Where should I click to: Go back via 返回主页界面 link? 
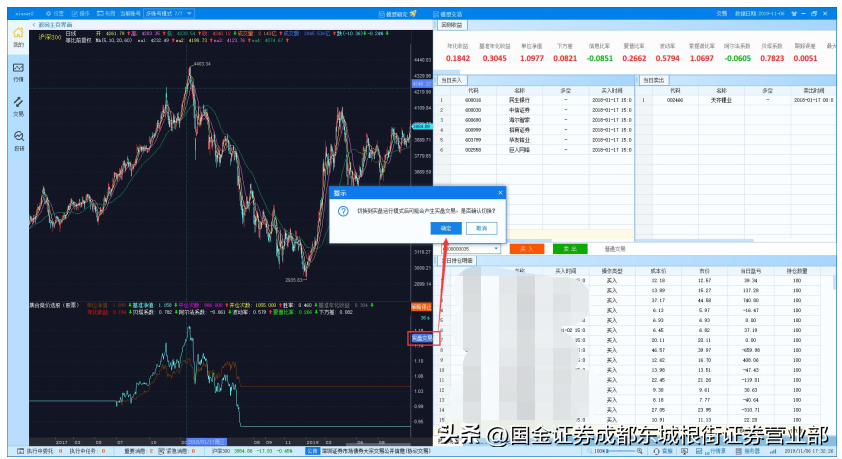click(52, 25)
